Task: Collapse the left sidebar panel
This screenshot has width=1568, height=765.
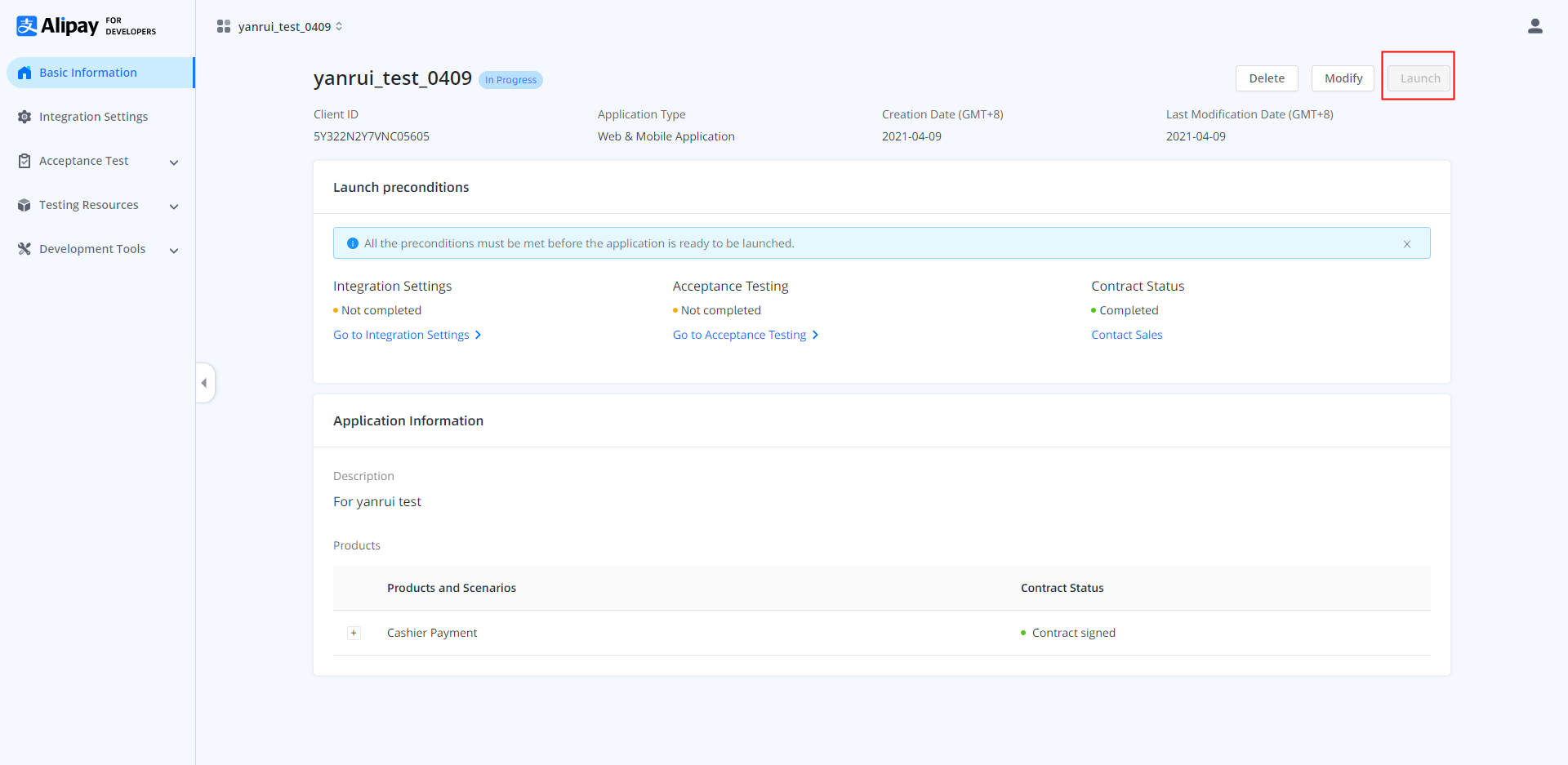Action: 204,383
